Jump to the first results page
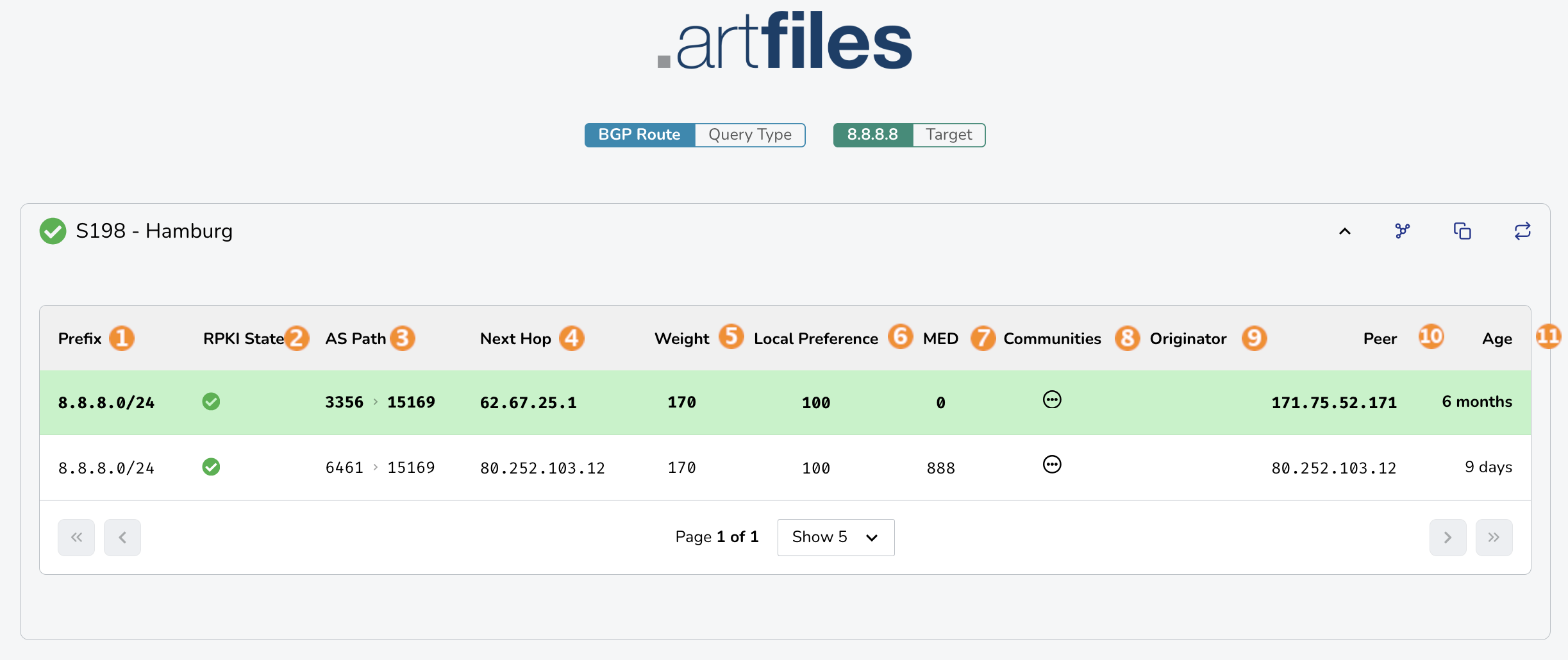Viewport: 1568px width, 660px height. click(x=76, y=537)
